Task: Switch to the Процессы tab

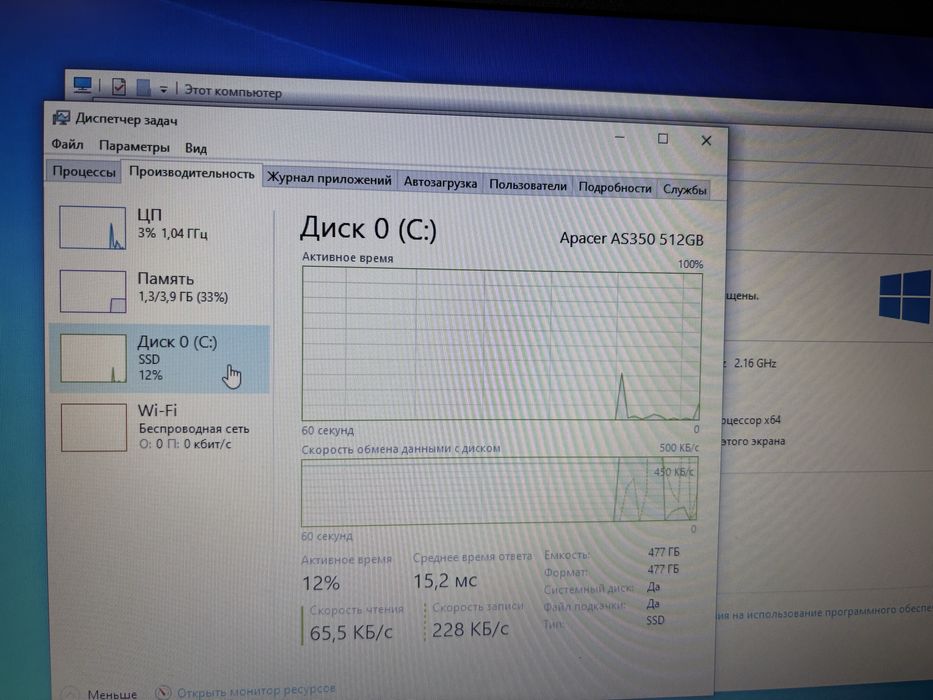Action: tap(84, 171)
